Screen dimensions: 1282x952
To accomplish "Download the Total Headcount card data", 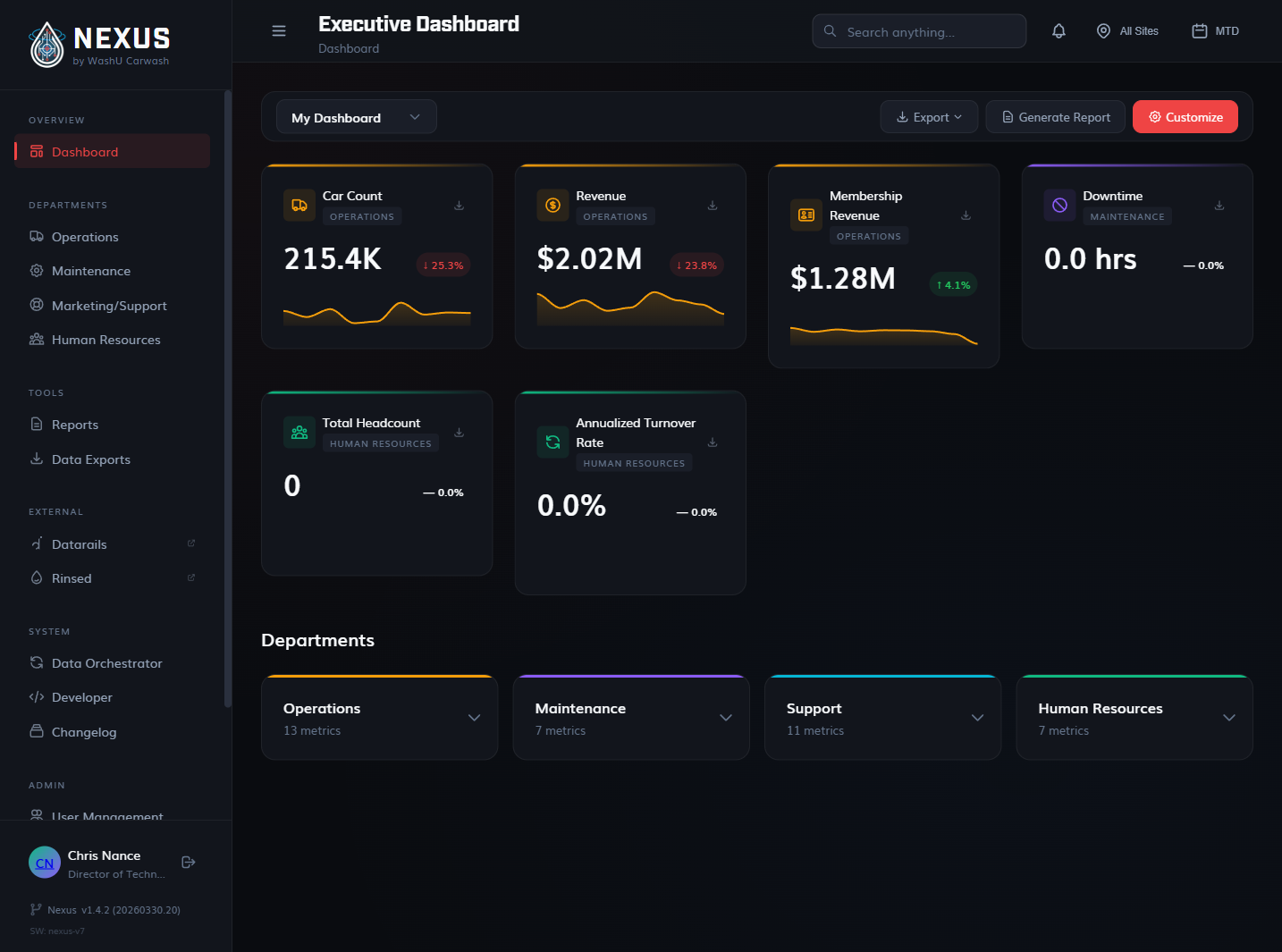I will (459, 433).
